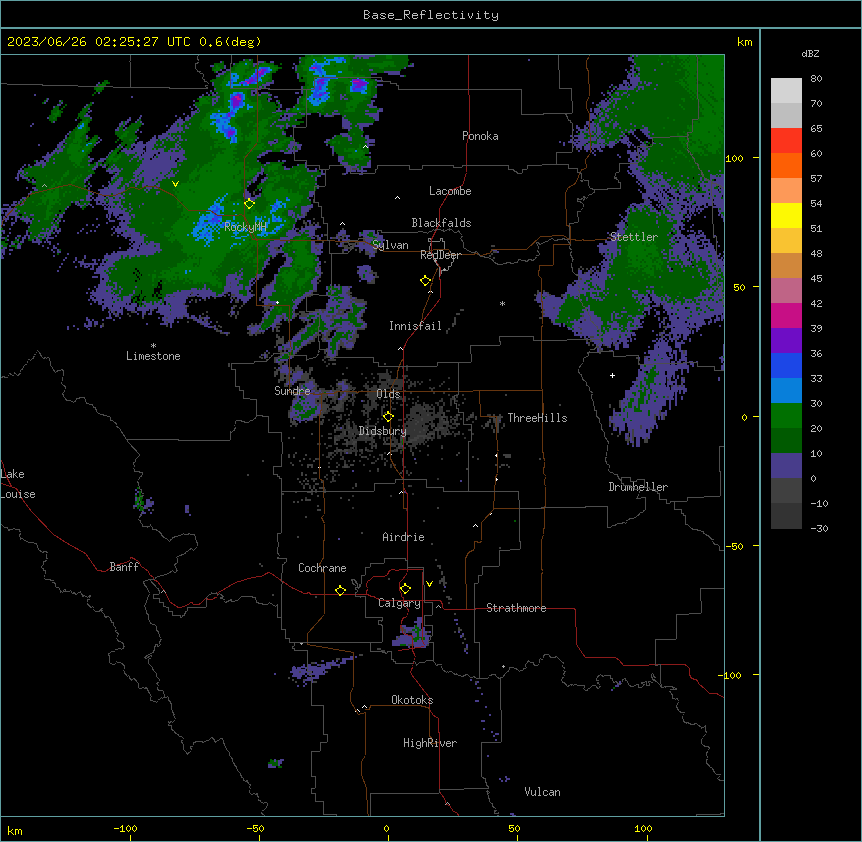Image resolution: width=862 pixels, height=842 pixels.
Task: Click the -30 value in the dBZ legend
Action: pyautogui.click(x=819, y=528)
